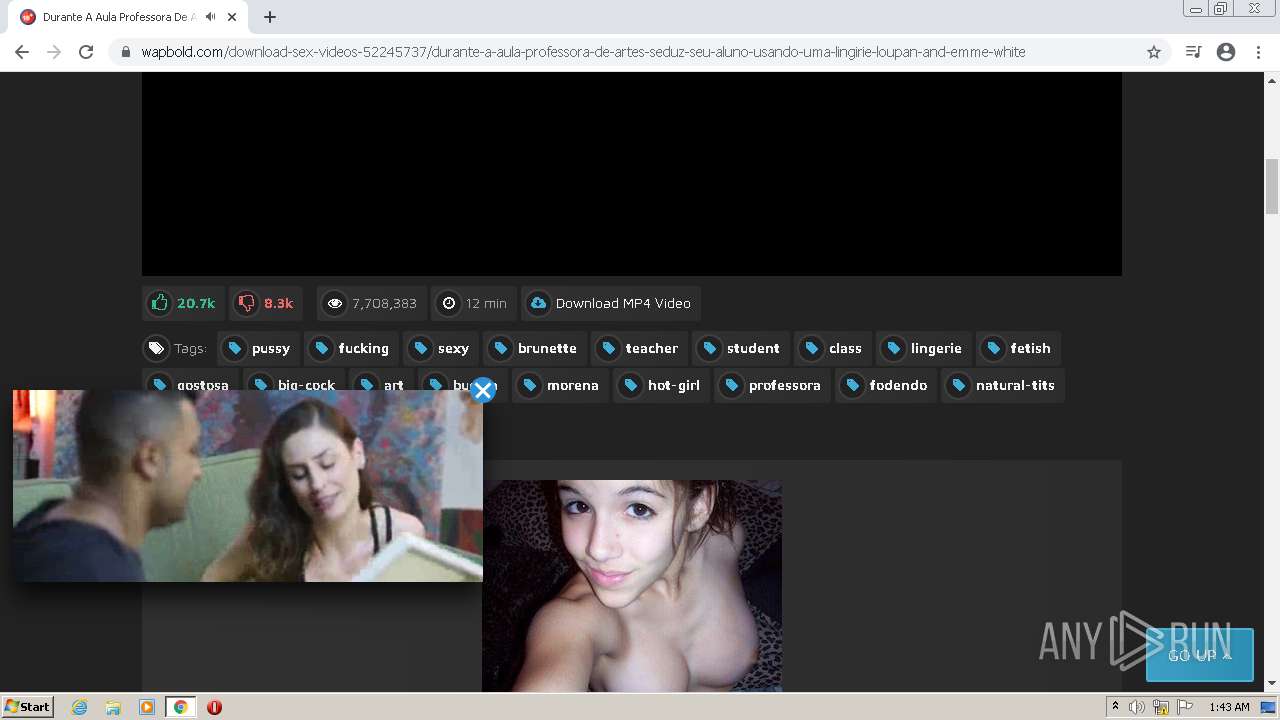Open the Windows Start menu
Image resolution: width=1280 pixels, height=720 pixels.
(28, 706)
